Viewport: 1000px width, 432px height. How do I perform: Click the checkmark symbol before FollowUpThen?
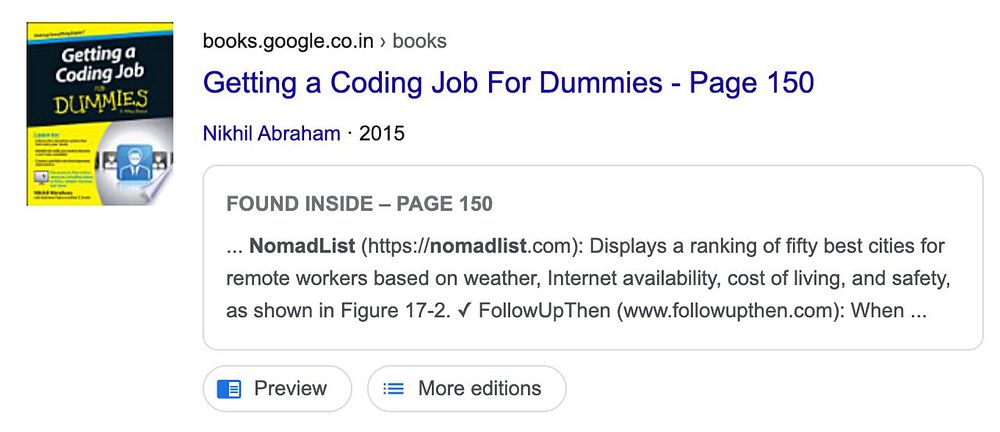click(464, 311)
